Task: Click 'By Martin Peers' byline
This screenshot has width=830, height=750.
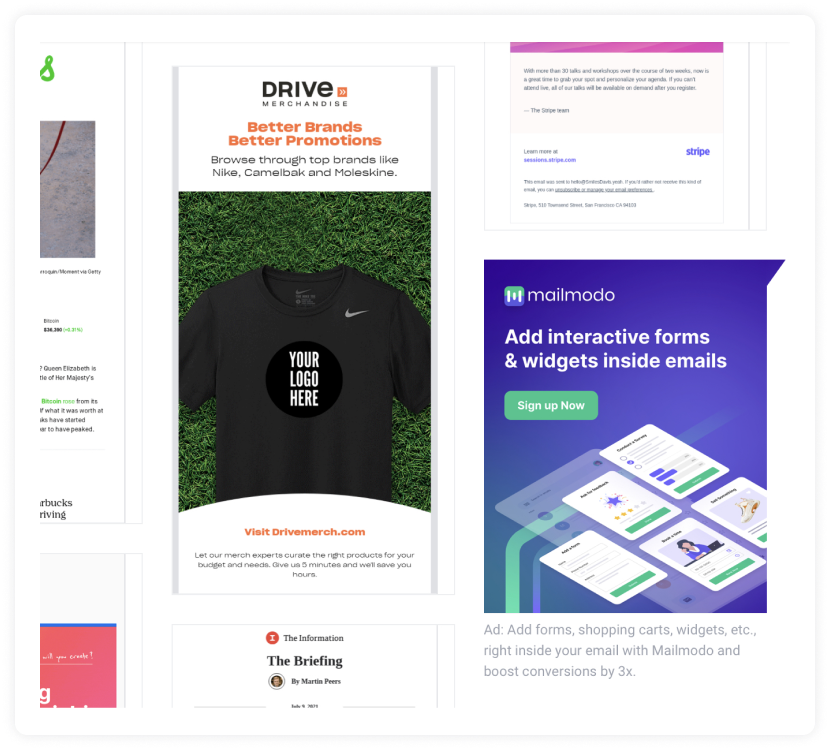Action: 316,681
